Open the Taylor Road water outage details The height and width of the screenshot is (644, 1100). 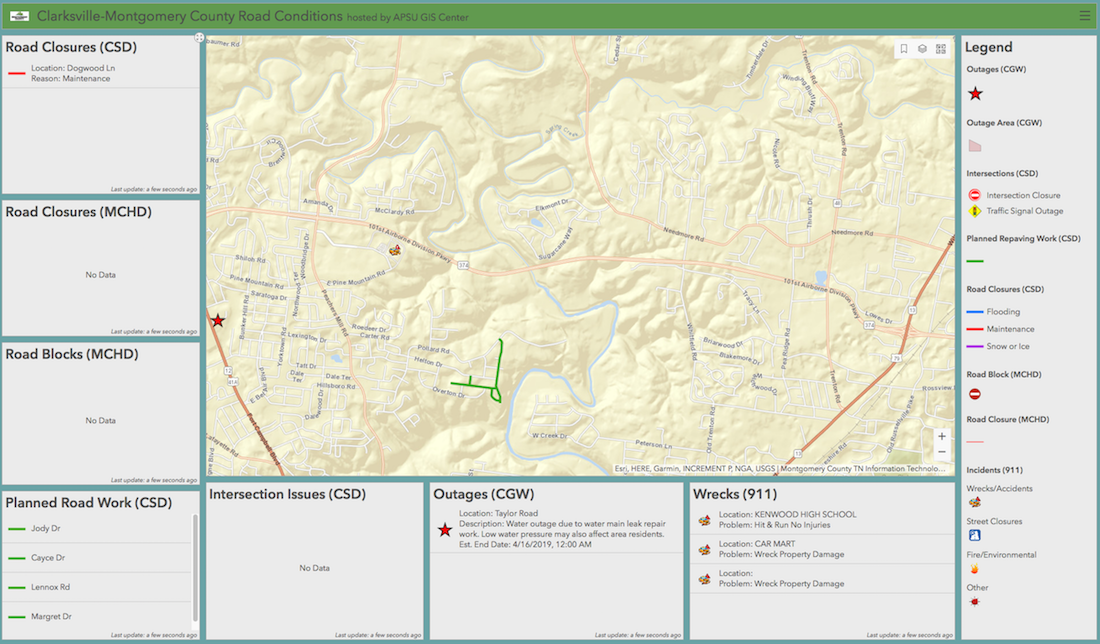tap(560, 530)
